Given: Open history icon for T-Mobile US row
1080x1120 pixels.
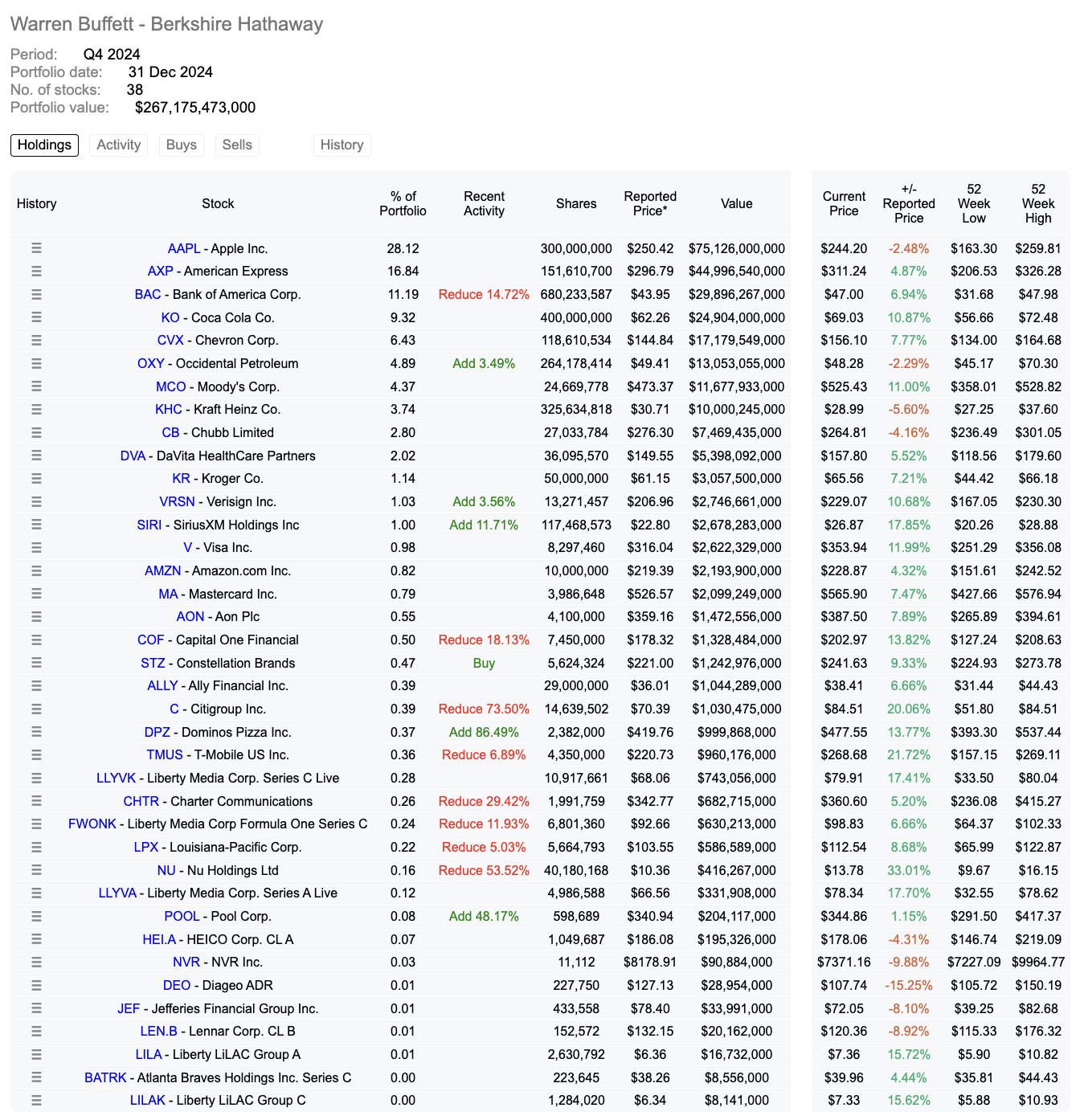Looking at the screenshot, I should 36,755.
